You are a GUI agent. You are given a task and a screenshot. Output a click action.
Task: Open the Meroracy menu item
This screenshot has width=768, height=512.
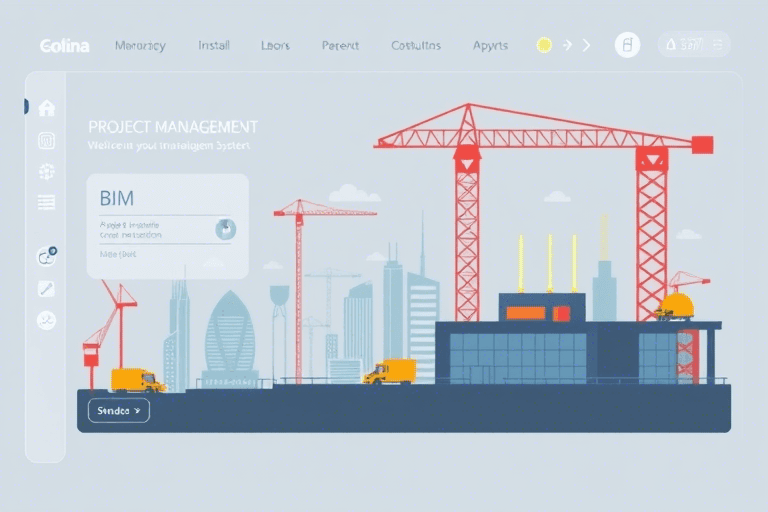pyautogui.click(x=140, y=46)
